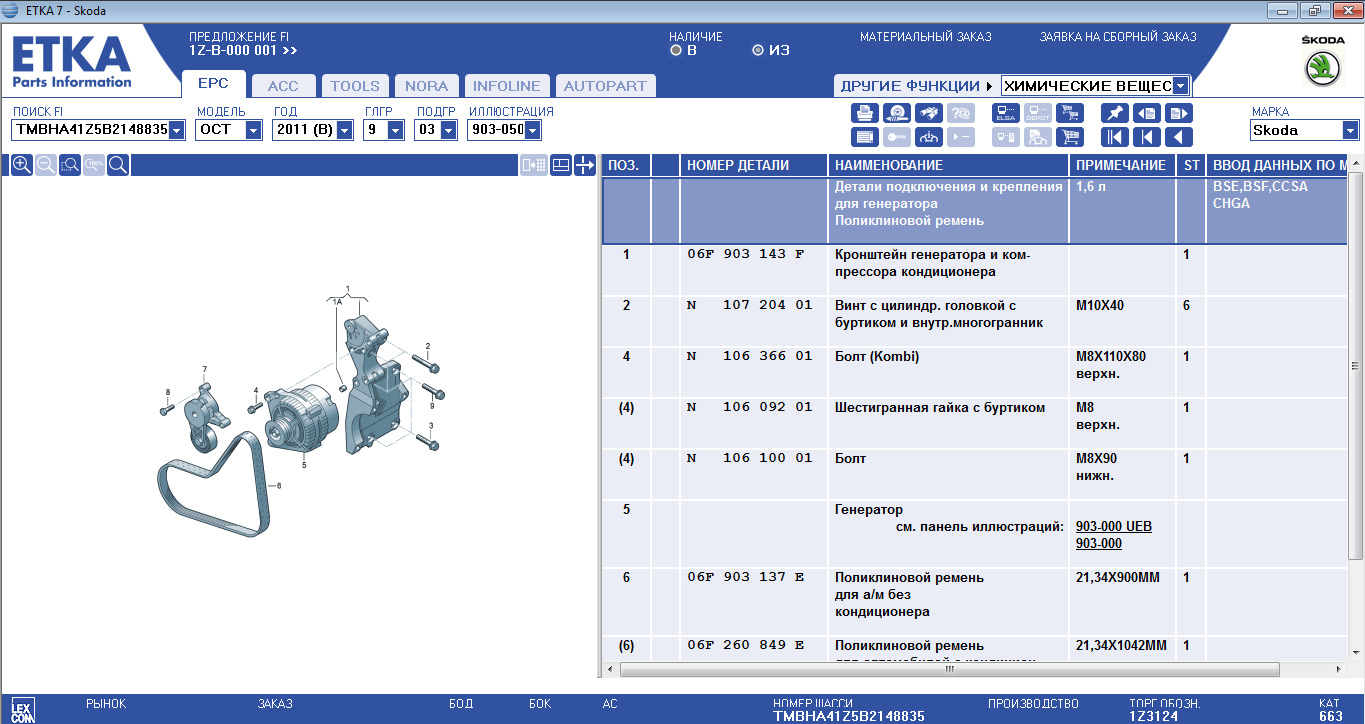Select part row N 106 100 01
The width and height of the screenshot is (1365, 724).
(975, 475)
